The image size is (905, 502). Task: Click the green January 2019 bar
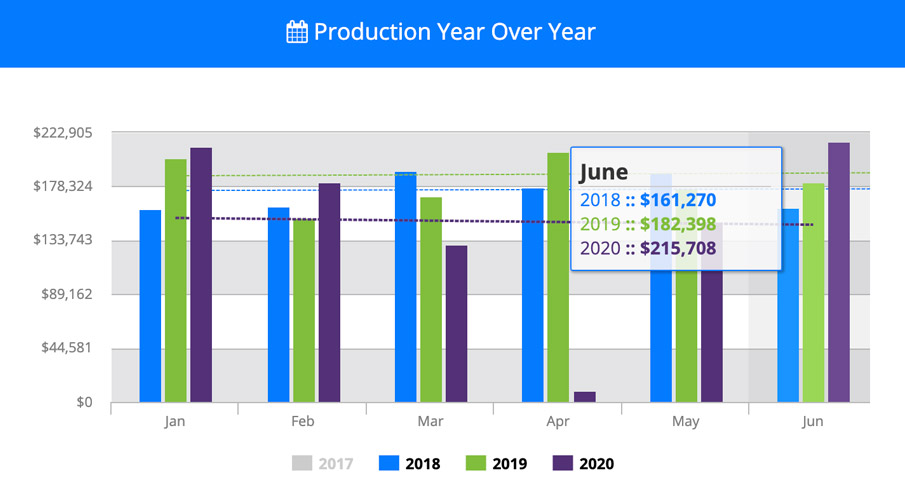click(x=176, y=281)
